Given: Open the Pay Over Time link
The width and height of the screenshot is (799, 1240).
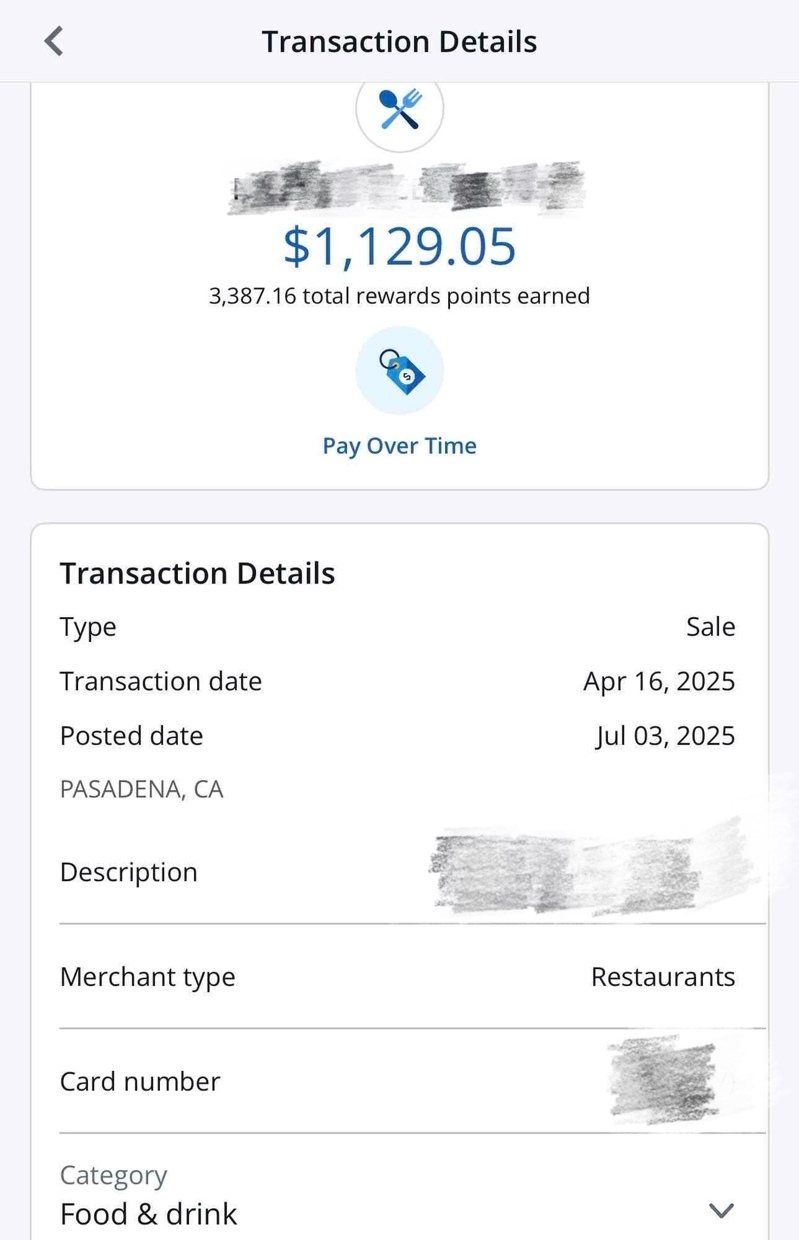Looking at the screenshot, I should (400, 446).
